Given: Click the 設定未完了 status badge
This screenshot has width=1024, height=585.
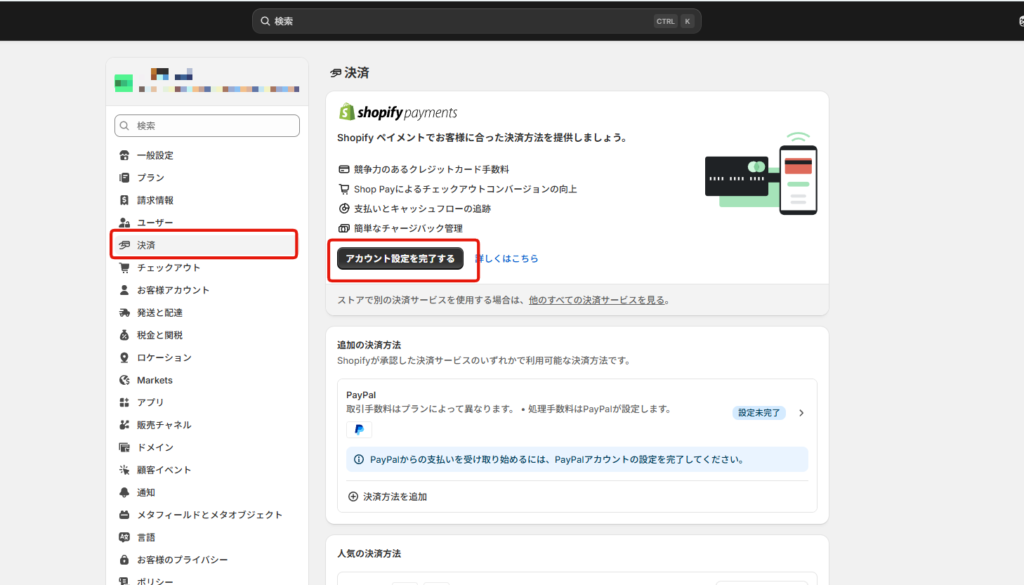Looking at the screenshot, I should pyautogui.click(x=759, y=412).
